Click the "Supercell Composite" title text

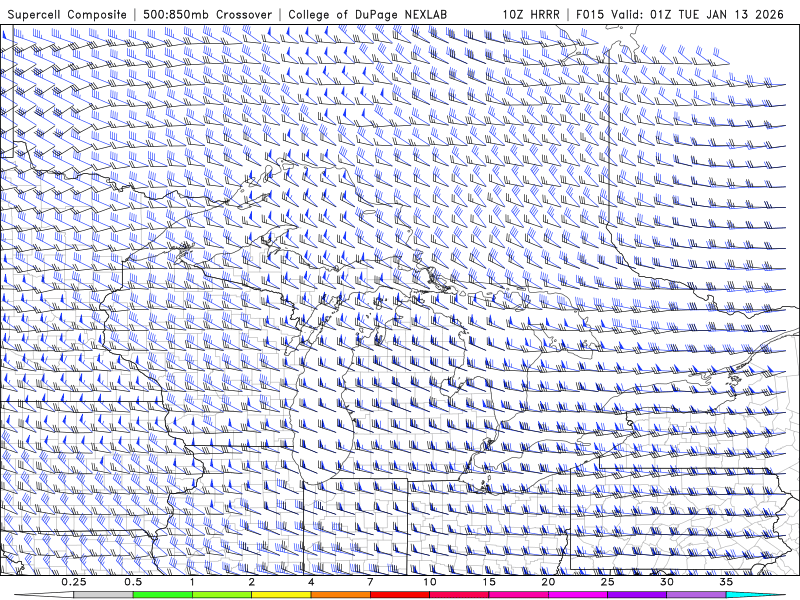click(67, 15)
